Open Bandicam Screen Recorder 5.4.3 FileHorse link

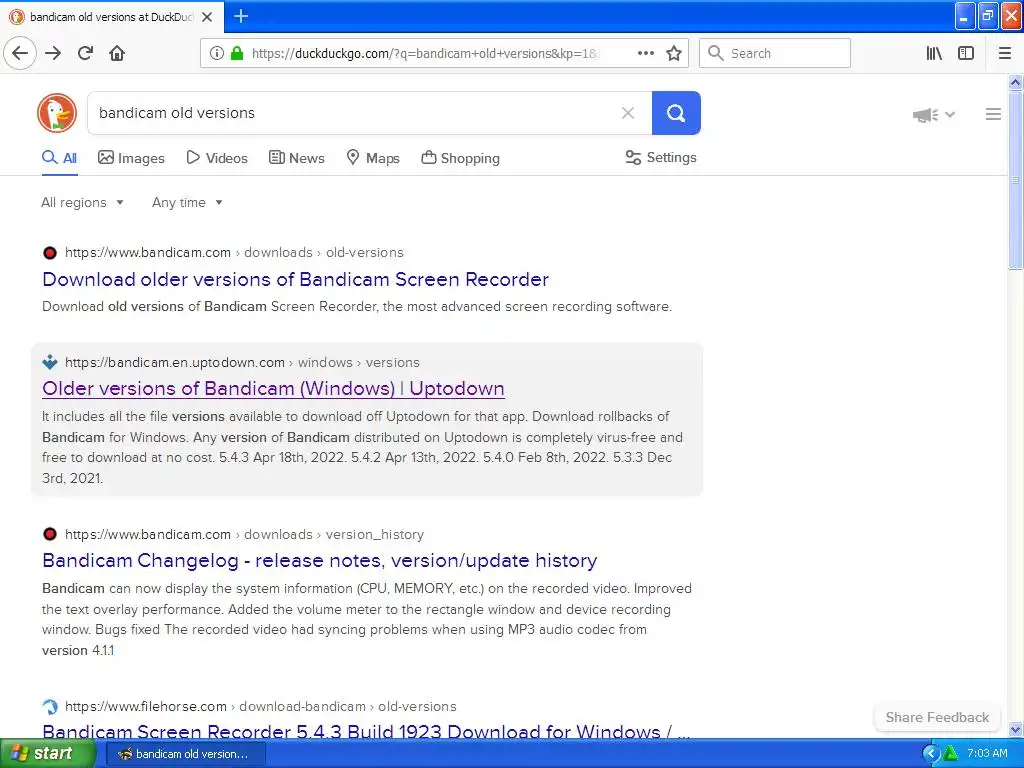(366, 731)
